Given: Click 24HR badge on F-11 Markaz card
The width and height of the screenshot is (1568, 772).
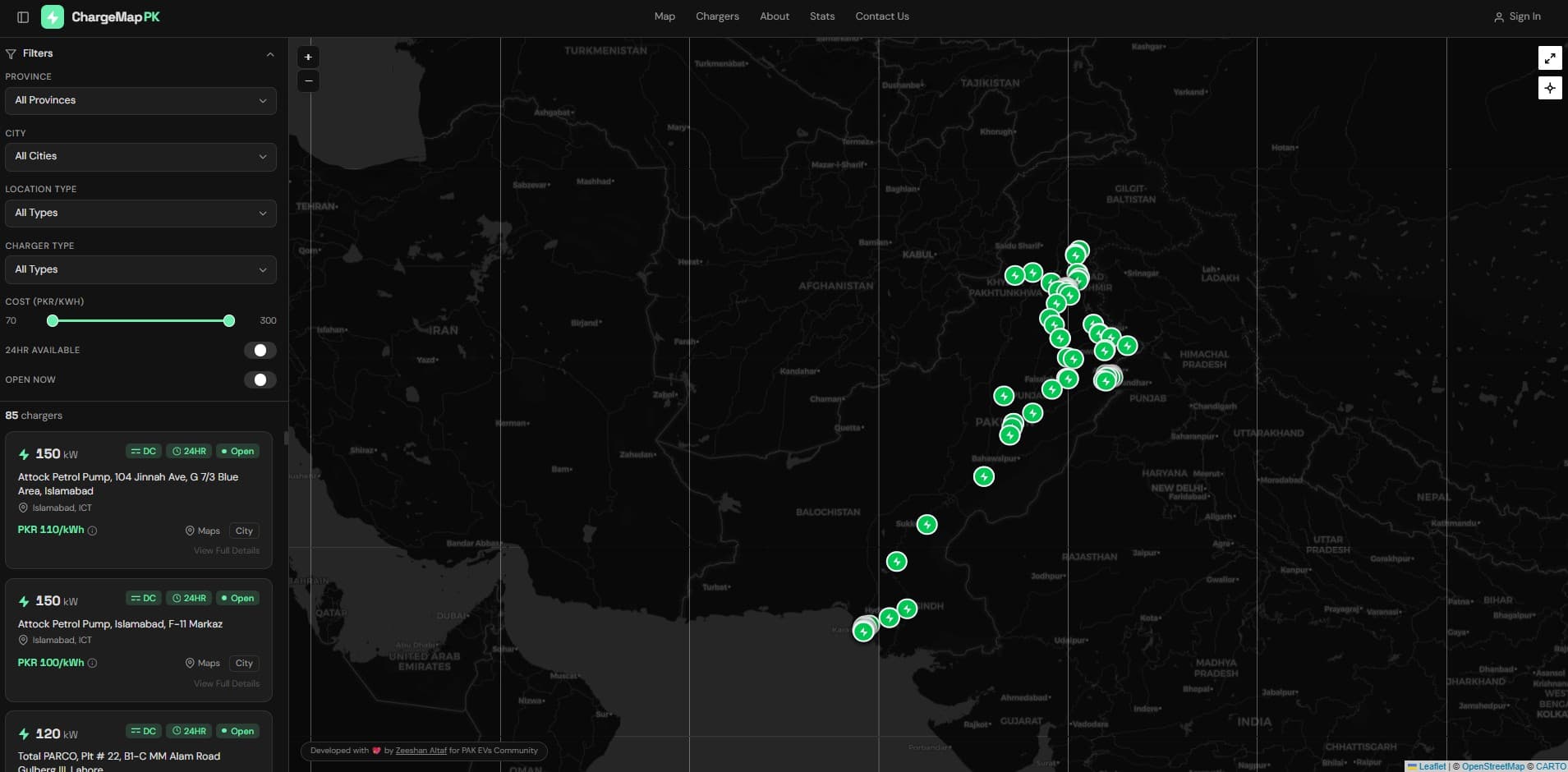Looking at the screenshot, I should (x=189, y=598).
